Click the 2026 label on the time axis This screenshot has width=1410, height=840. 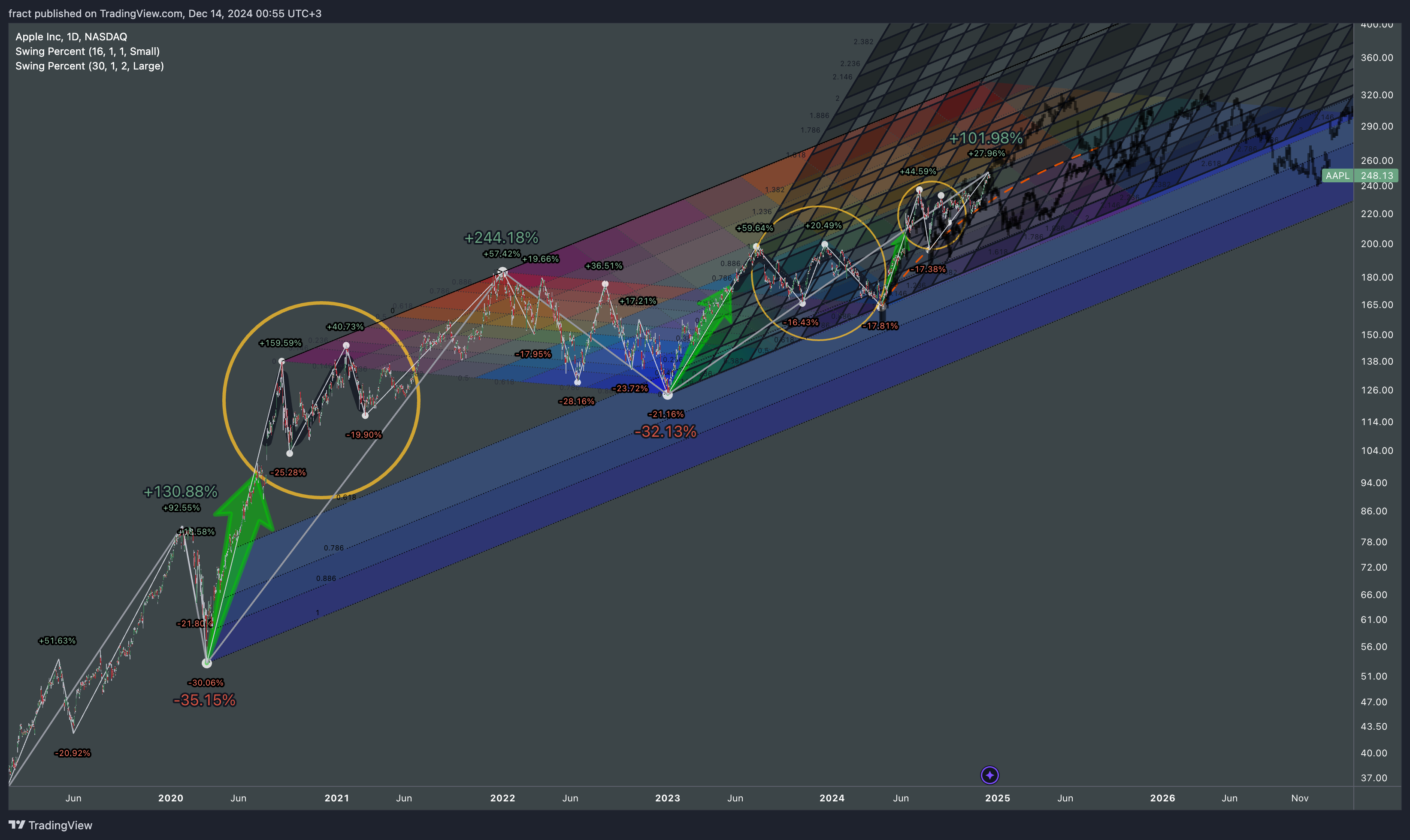tap(1163, 798)
